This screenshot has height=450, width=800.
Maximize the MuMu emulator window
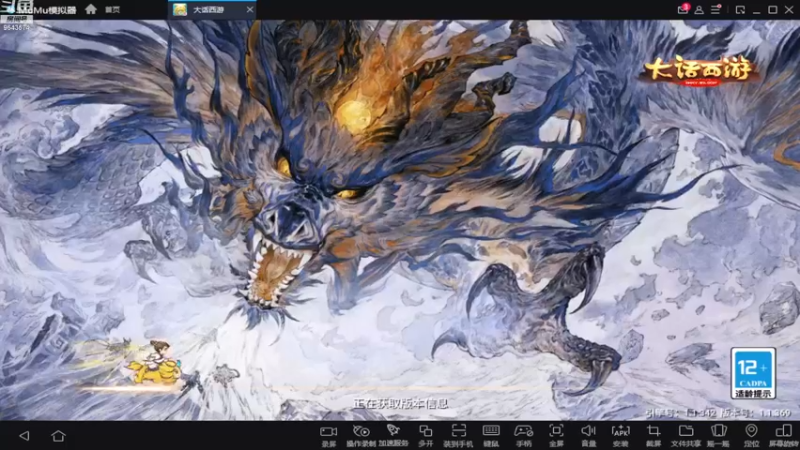(x=773, y=10)
